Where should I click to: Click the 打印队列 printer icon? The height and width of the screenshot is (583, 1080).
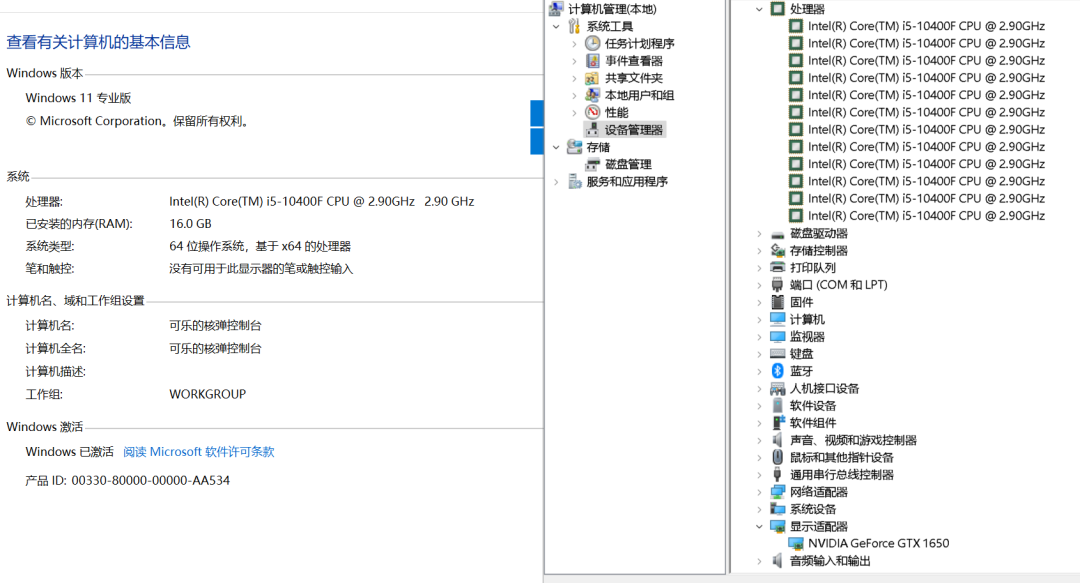[778, 268]
